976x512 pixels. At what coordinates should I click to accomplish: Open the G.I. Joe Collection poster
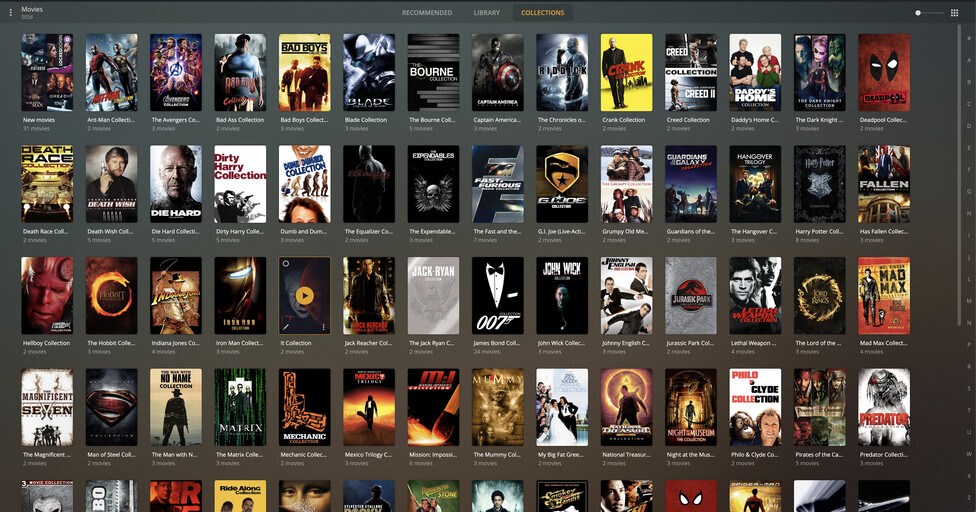coord(562,184)
